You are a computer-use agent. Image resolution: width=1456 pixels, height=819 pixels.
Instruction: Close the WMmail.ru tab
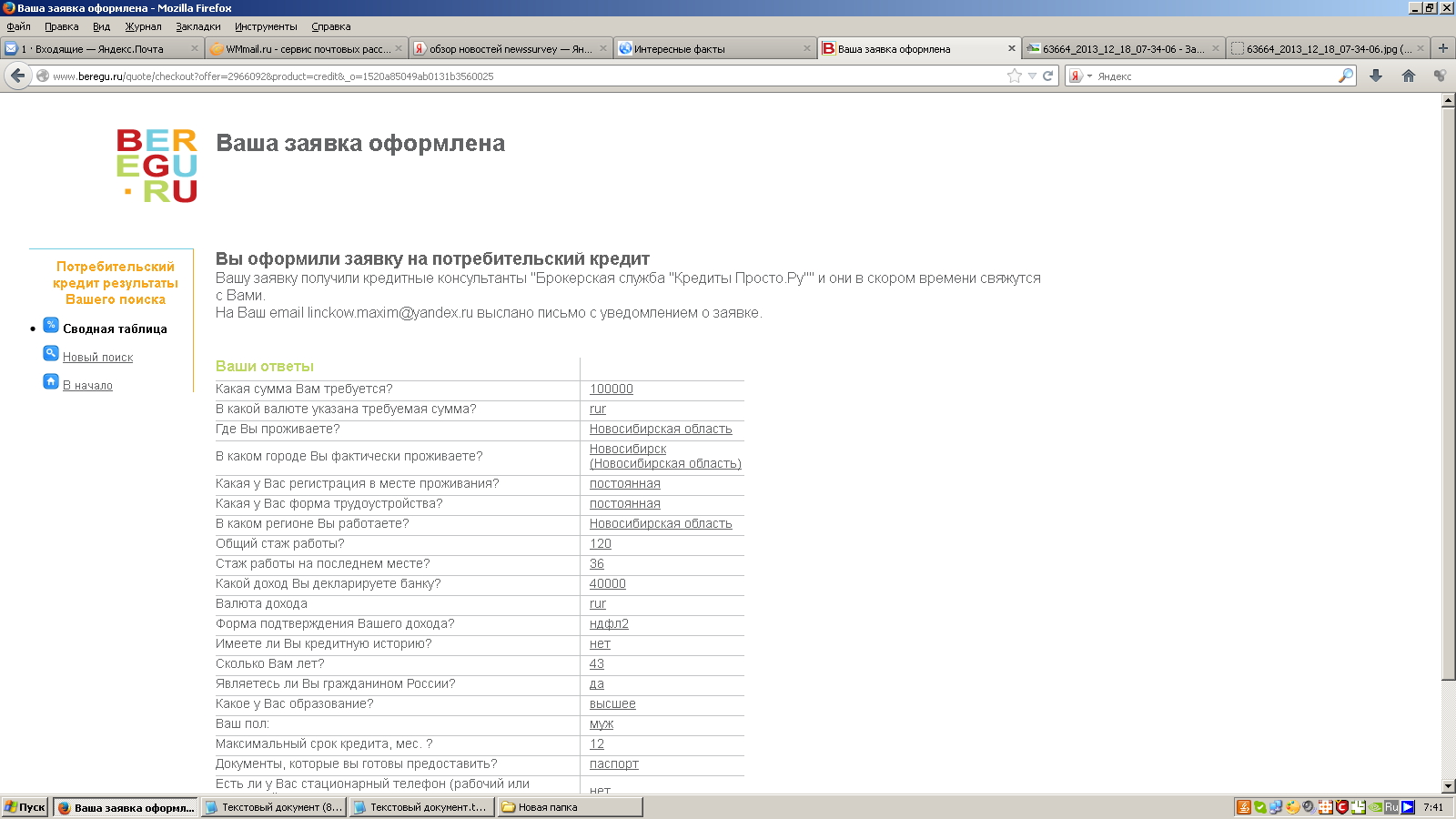(x=399, y=49)
